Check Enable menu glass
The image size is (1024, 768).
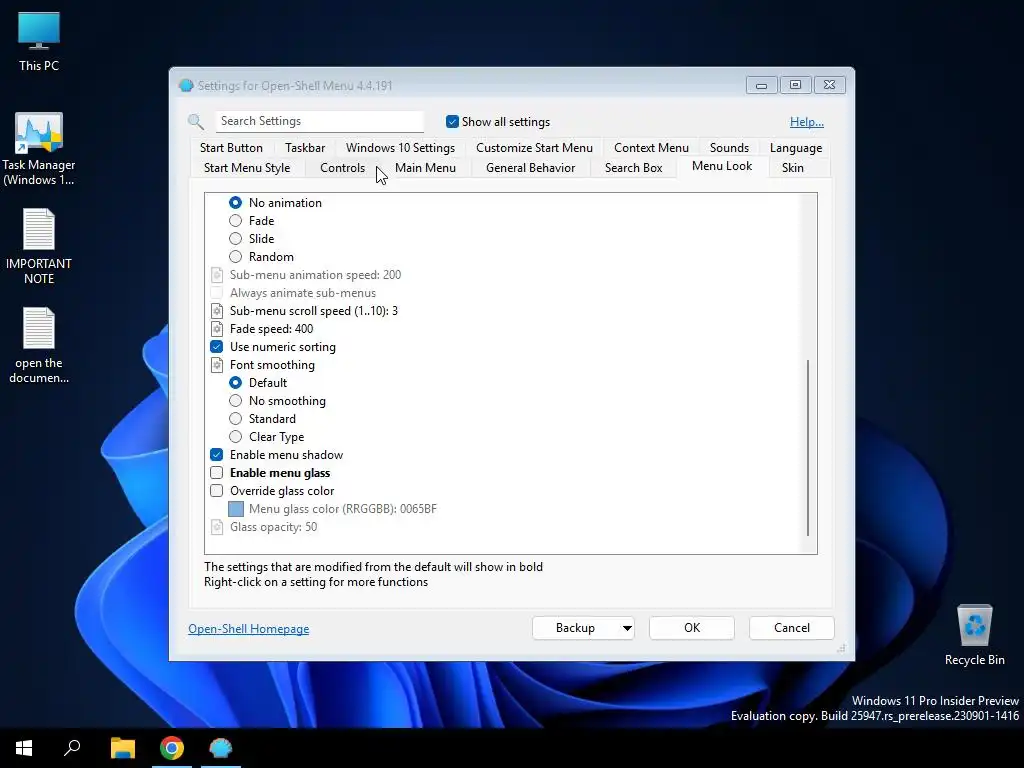click(x=217, y=473)
